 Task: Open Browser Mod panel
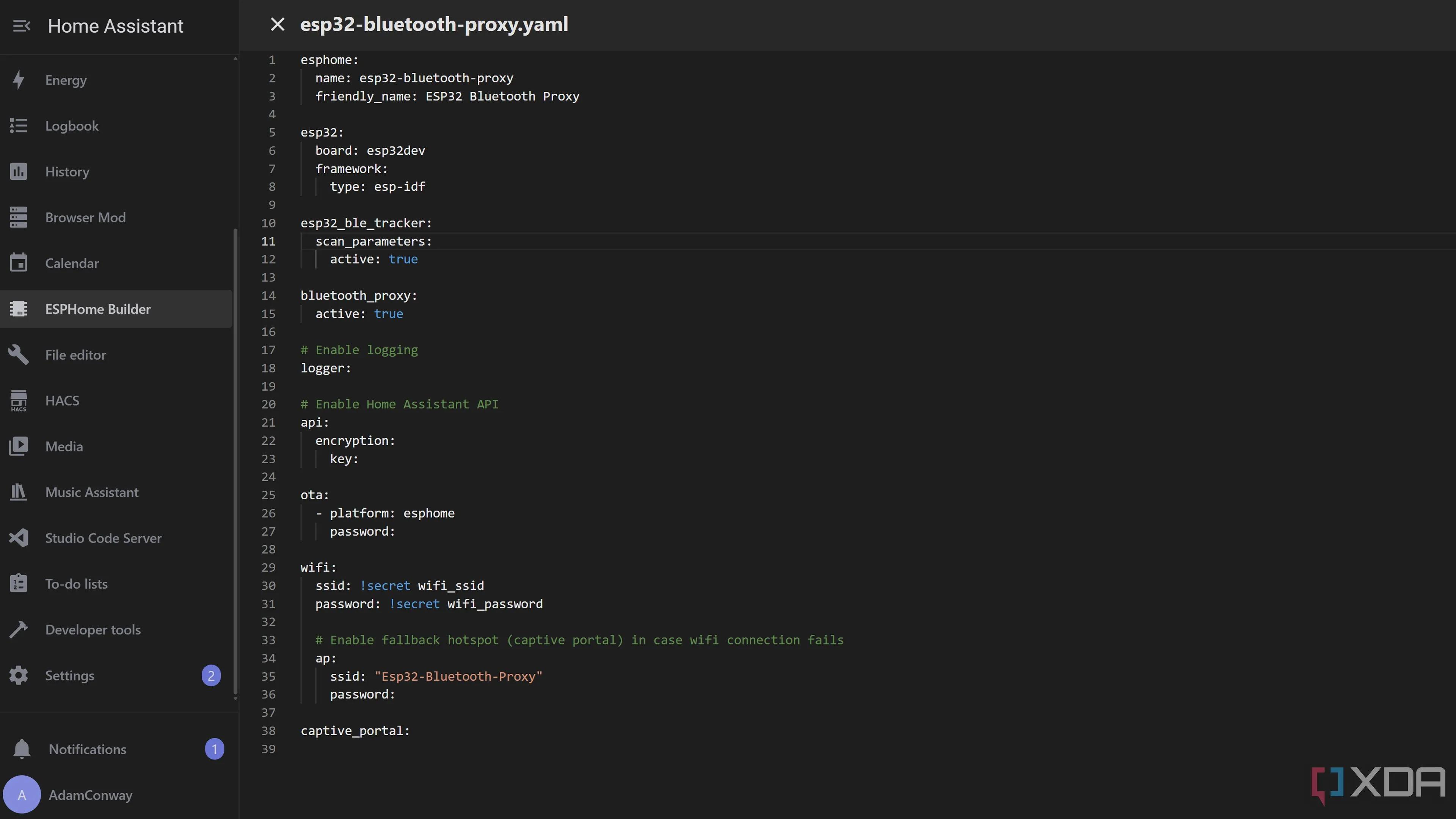116,217
